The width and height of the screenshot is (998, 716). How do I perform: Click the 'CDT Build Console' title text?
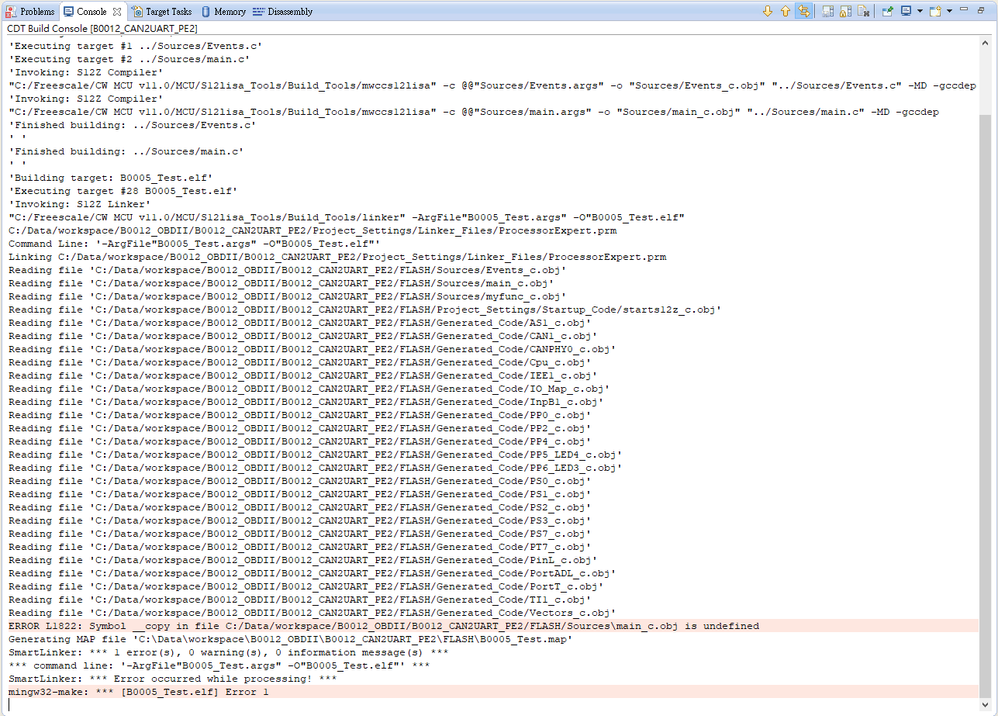pos(102,29)
